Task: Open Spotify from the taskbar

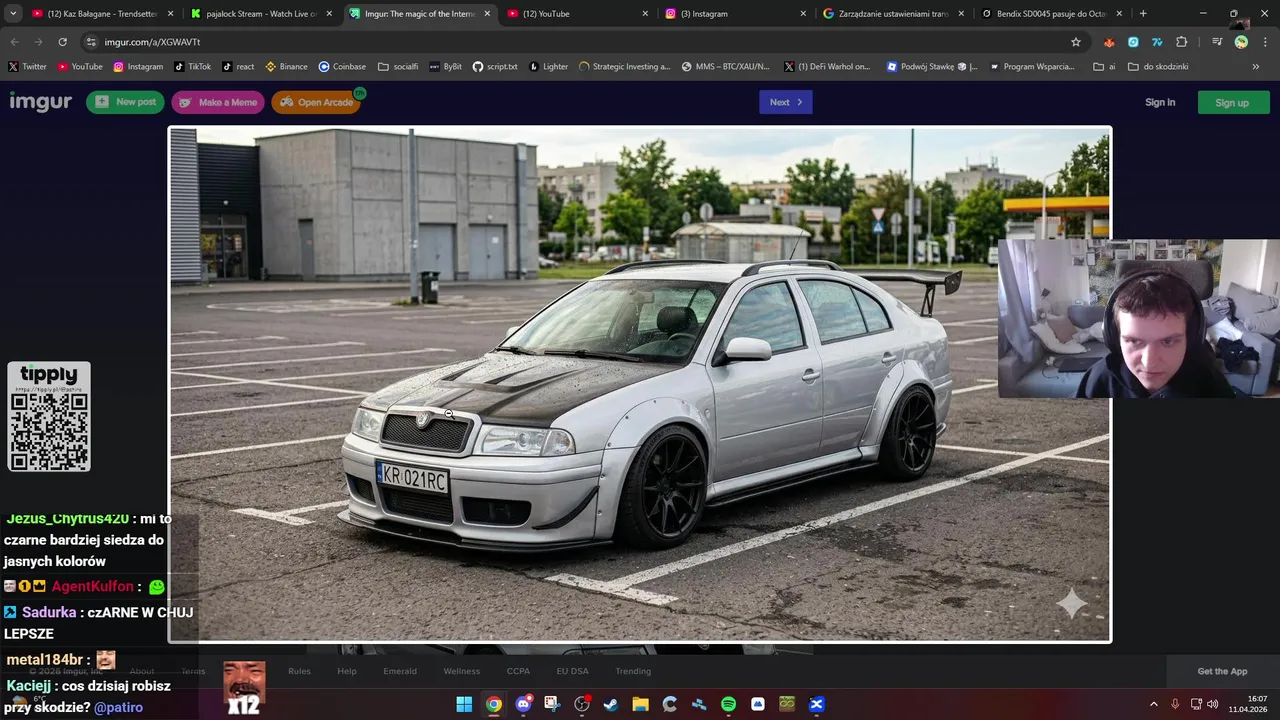Action: coord(728,704)
